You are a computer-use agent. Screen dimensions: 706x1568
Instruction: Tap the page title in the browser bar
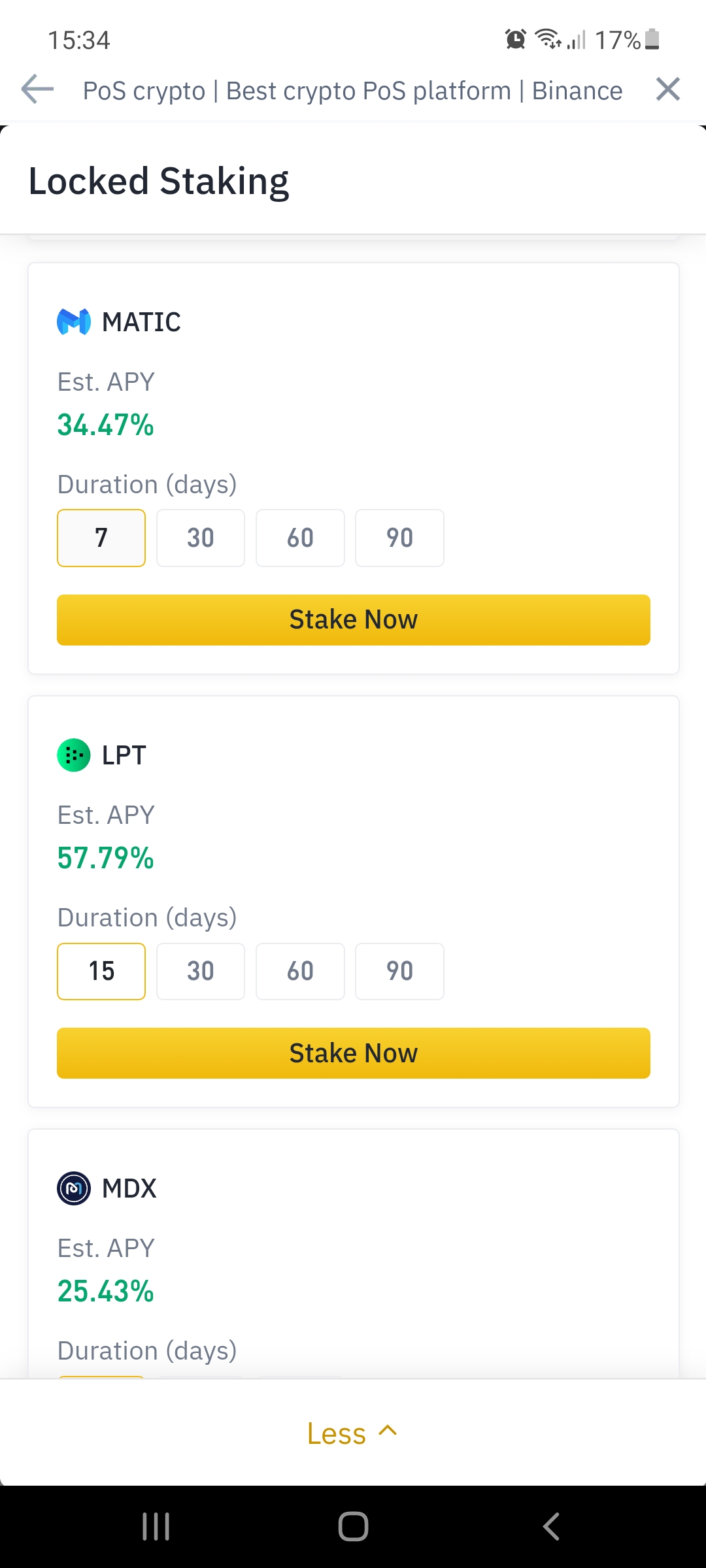pyautogui.click(x=352, y=90)
